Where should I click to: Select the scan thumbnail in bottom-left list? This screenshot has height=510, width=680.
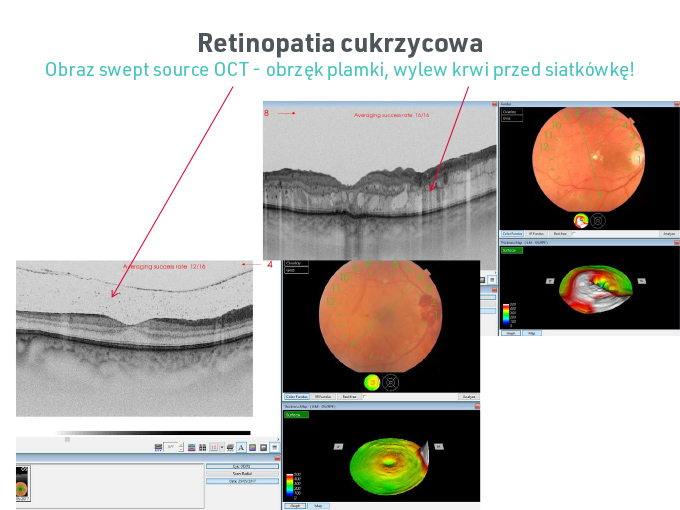click(23, 484)
